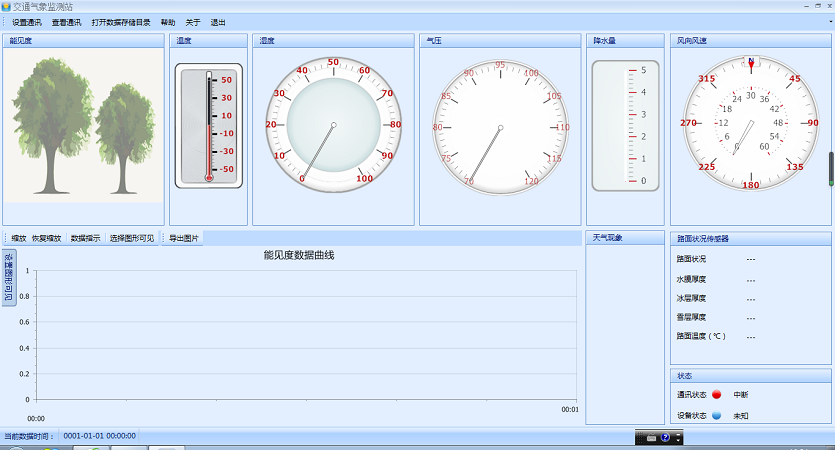
Task: Click 打开数据存储目录 menu item
Action: pos(121,22)
